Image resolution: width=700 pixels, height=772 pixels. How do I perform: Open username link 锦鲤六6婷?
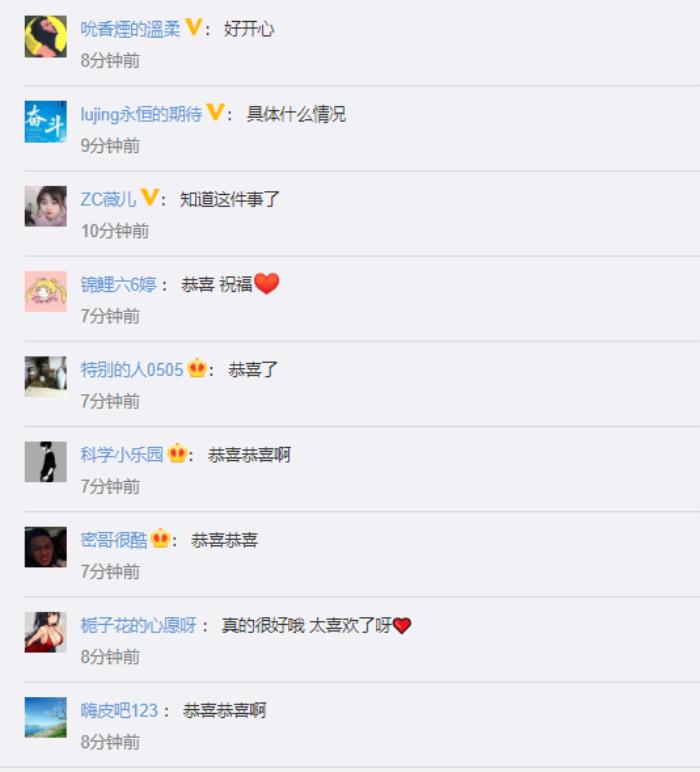(119, 285)
